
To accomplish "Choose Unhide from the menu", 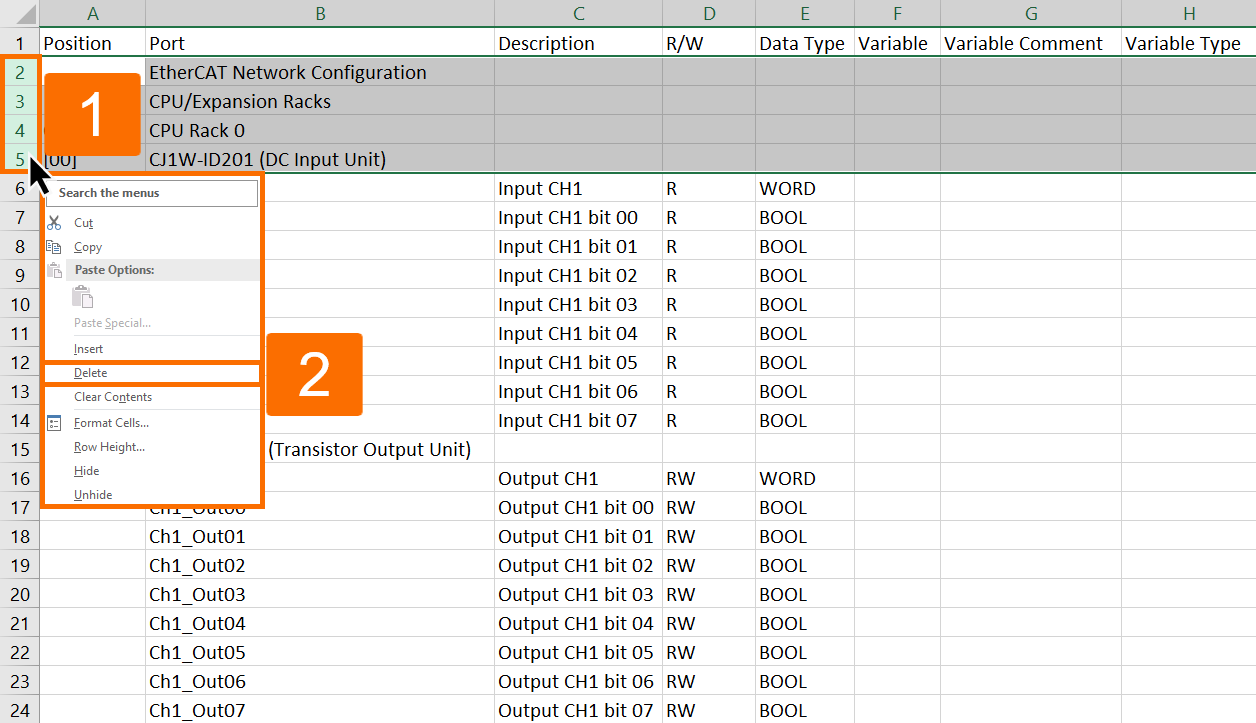I will click(93, 494).
